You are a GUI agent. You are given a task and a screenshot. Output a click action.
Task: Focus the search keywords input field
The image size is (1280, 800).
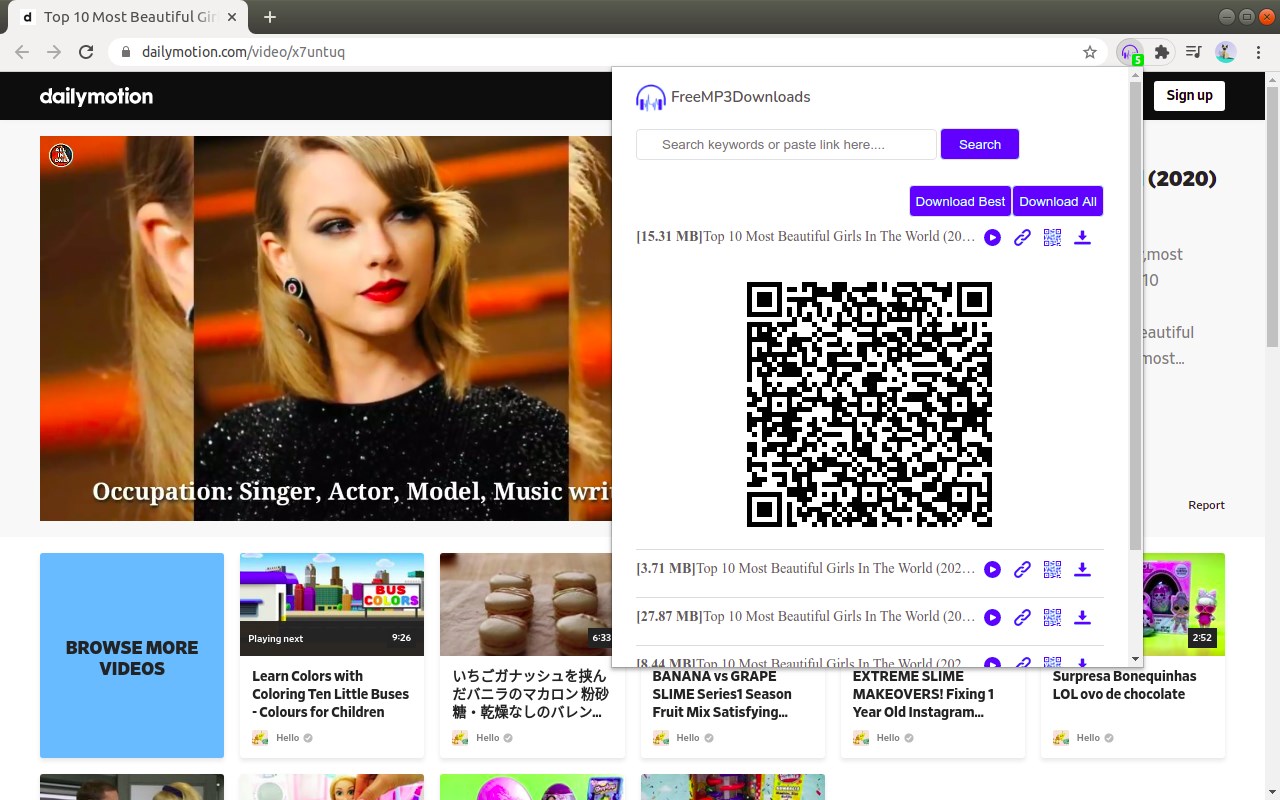click(x=786, y=144)
